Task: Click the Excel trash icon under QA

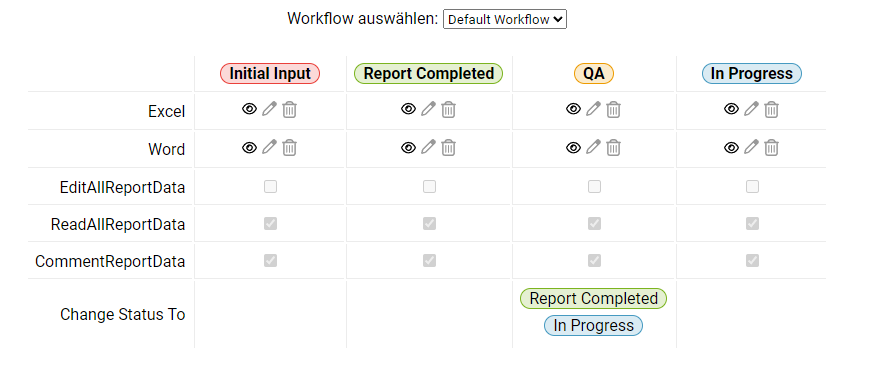Action: click(613, 109)
